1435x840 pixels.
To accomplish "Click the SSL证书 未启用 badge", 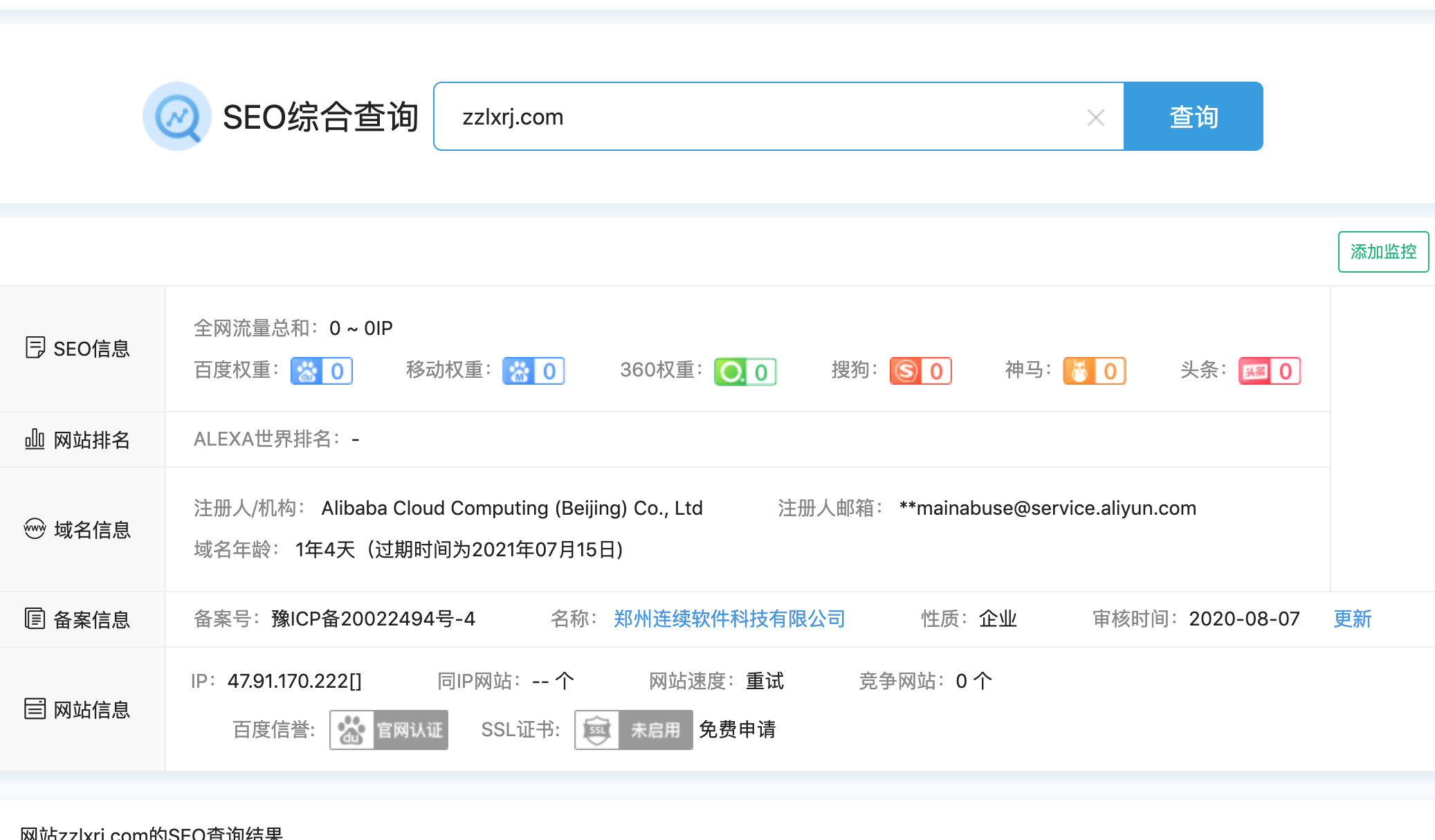I will coord(634,730).
